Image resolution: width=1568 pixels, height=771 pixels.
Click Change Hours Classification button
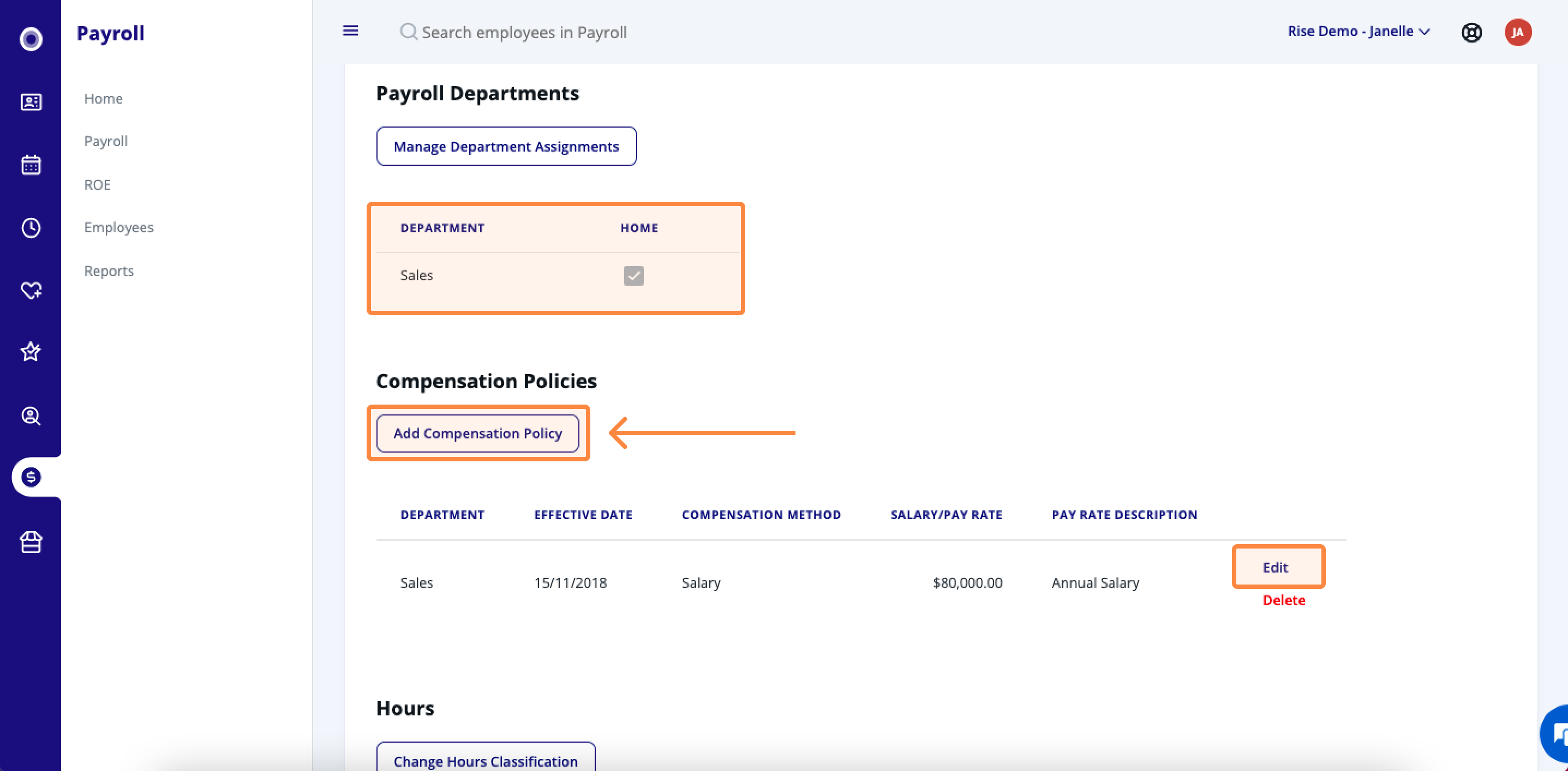[486, 756]
